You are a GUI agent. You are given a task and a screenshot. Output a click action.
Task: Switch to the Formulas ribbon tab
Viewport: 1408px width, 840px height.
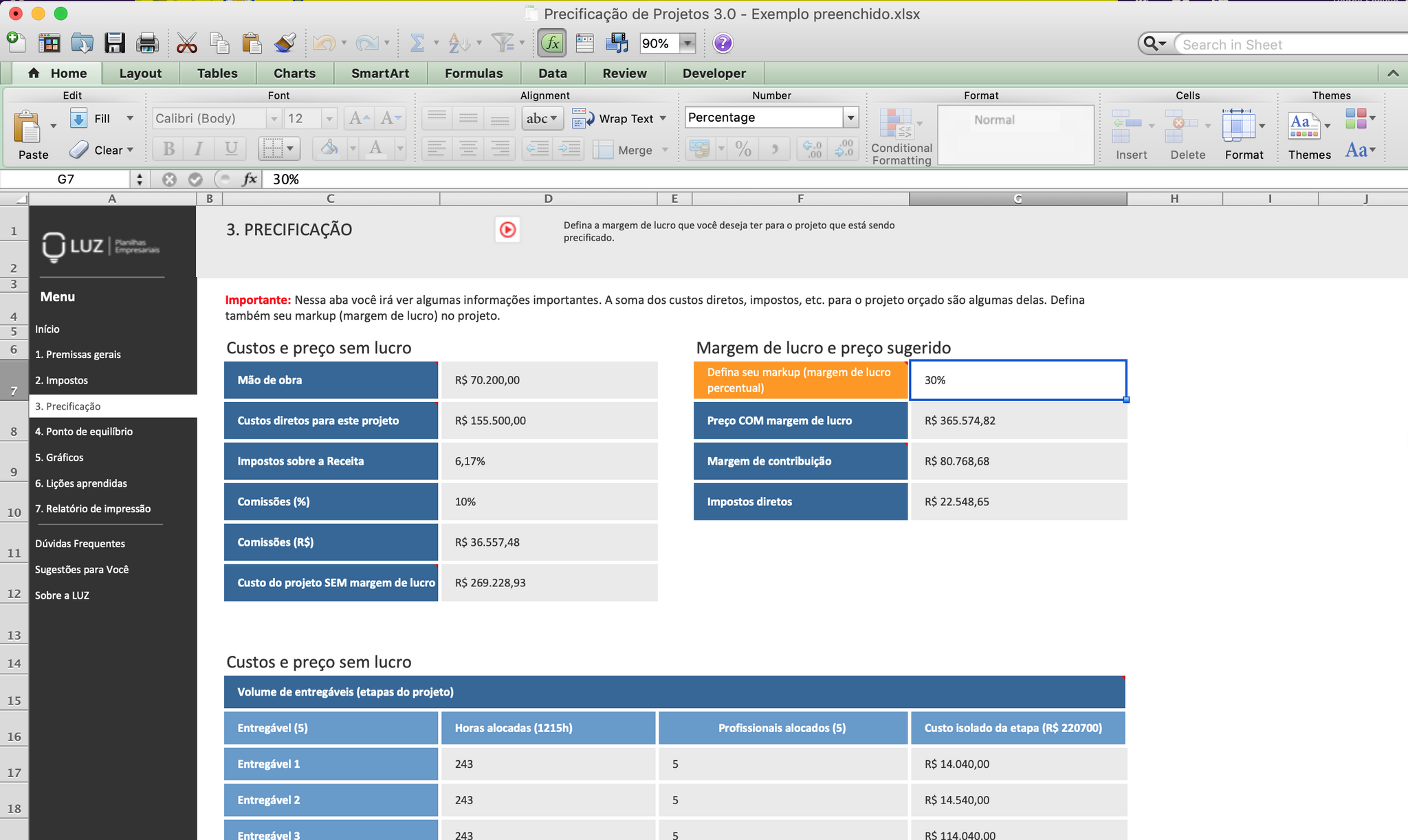pos(473,73)
